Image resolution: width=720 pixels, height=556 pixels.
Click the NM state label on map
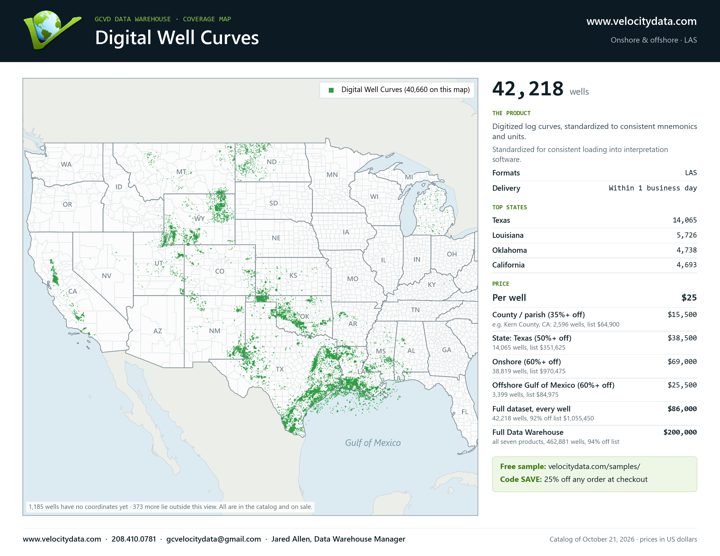point(214,331)
